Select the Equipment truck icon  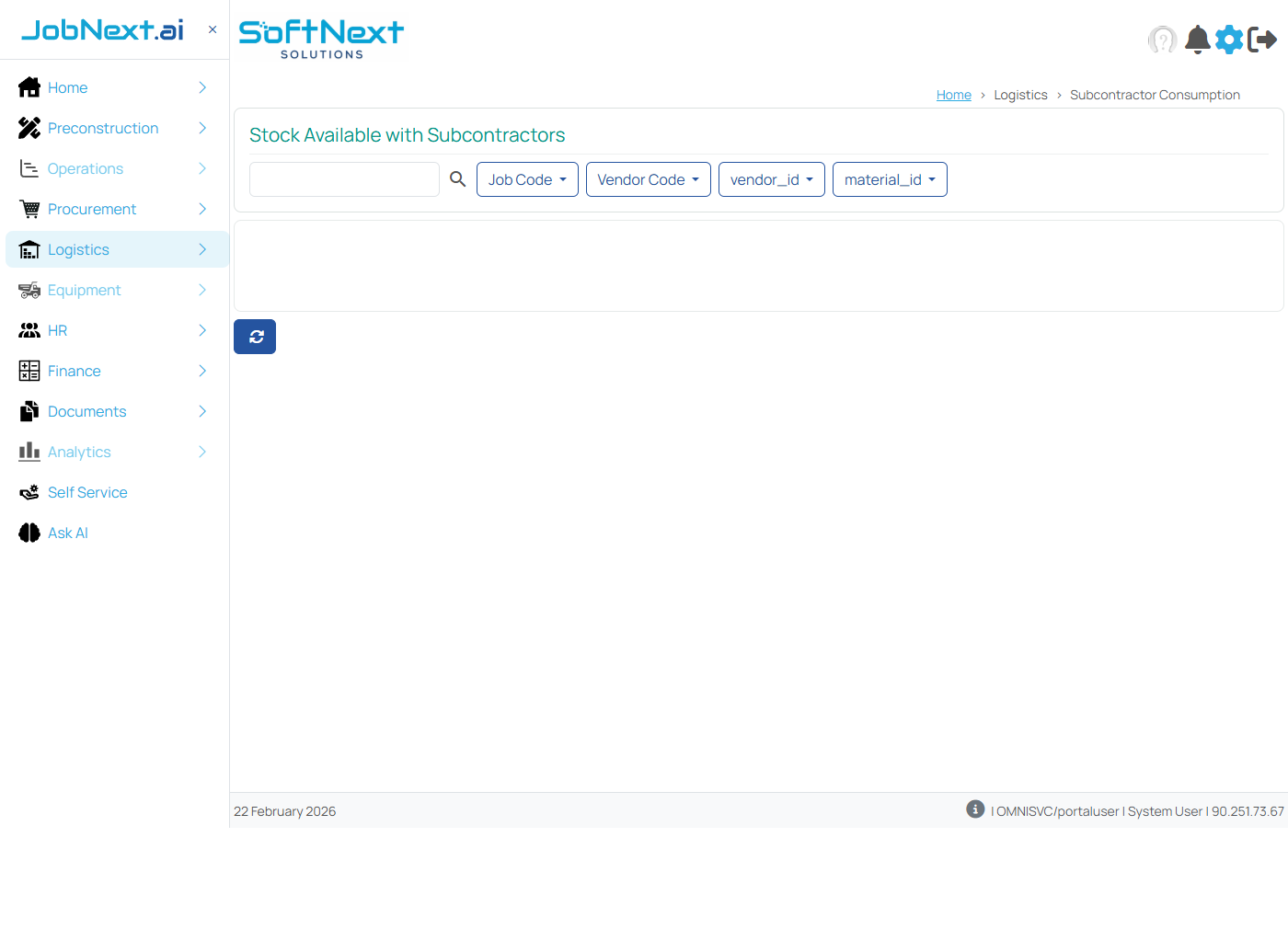click(29, 290)
